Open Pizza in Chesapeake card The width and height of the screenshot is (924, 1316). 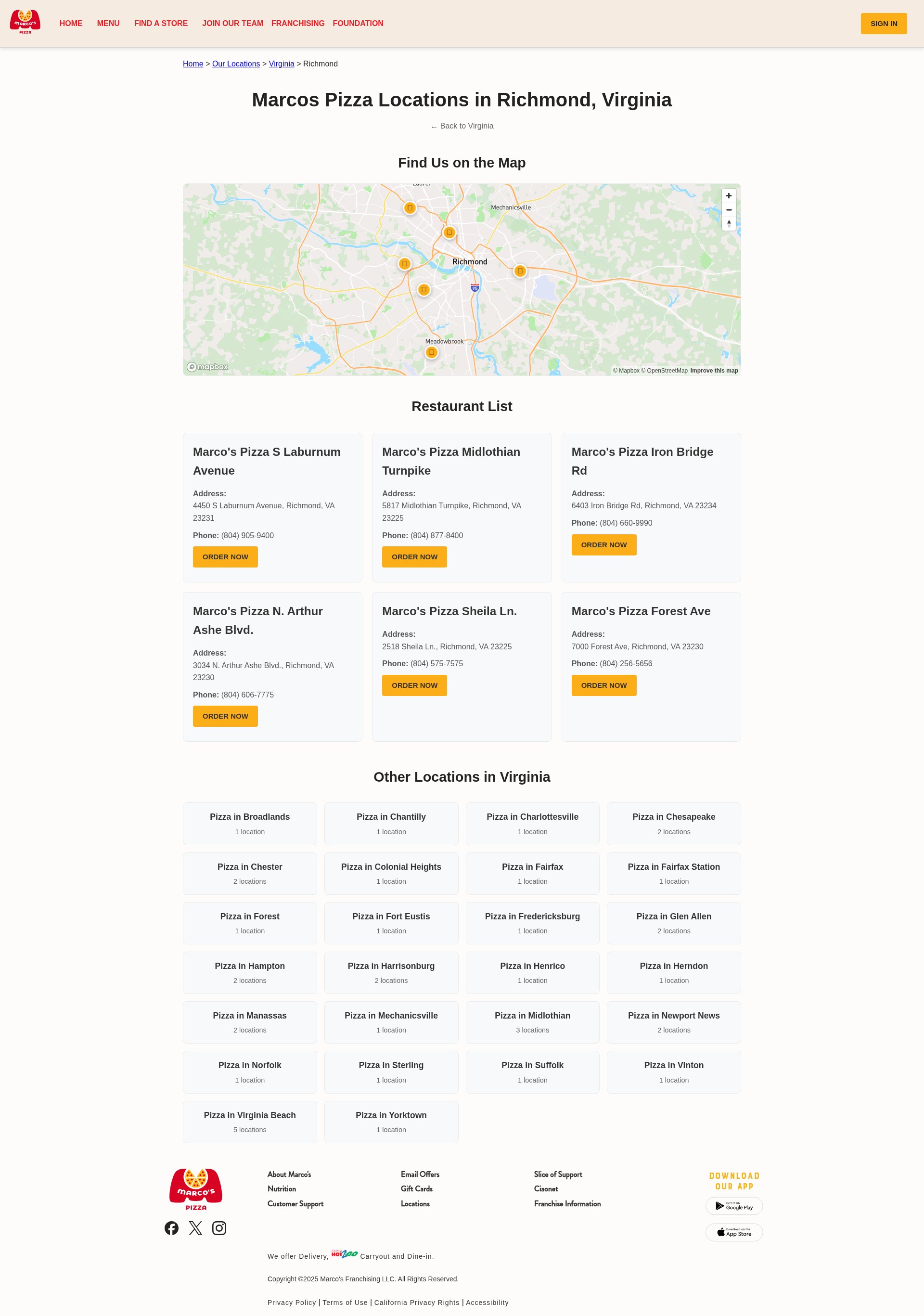pyautogui.click(x=674, y=824)
